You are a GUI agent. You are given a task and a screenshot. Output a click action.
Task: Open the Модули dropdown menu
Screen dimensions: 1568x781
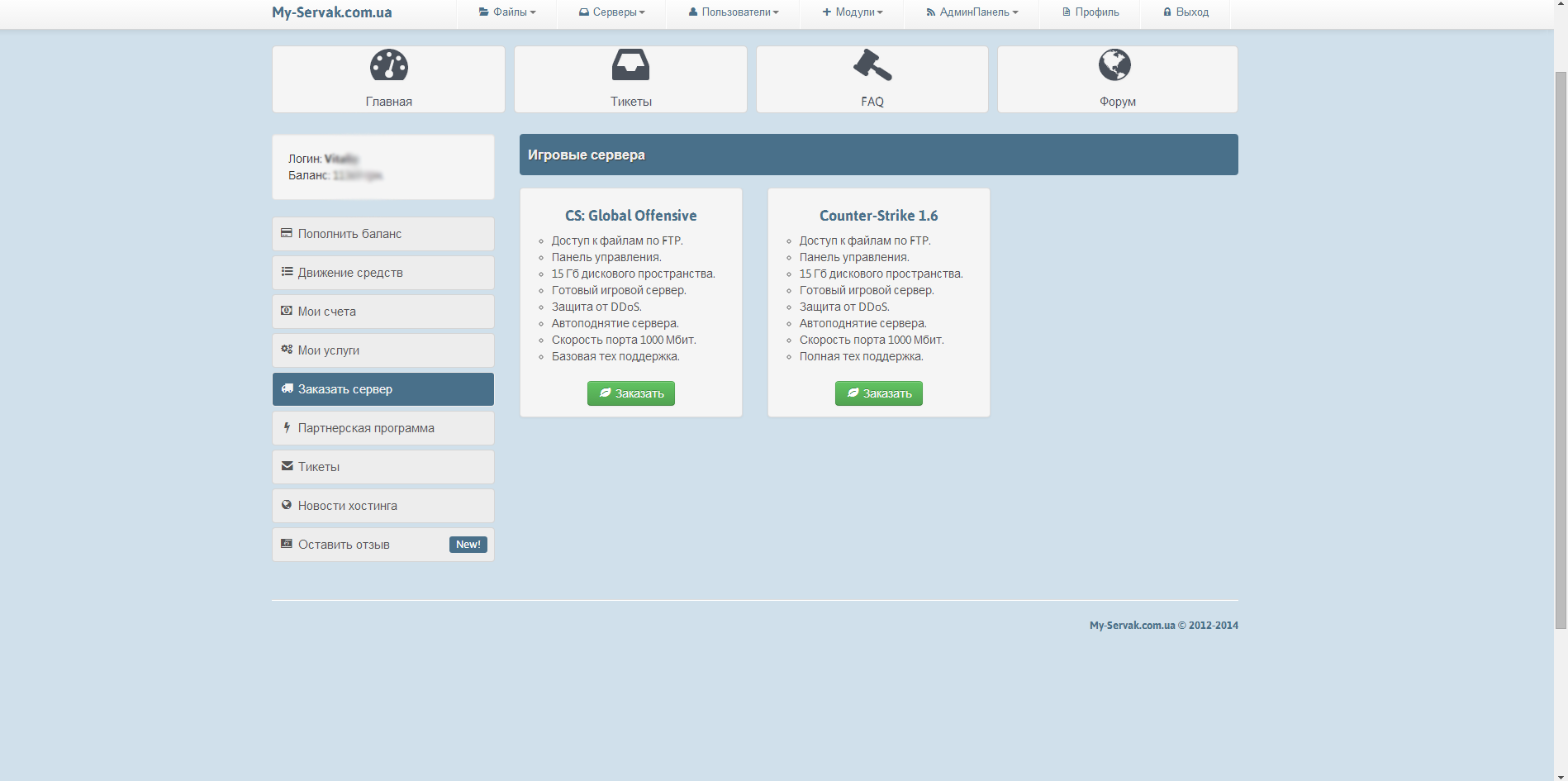pos(853,12)
